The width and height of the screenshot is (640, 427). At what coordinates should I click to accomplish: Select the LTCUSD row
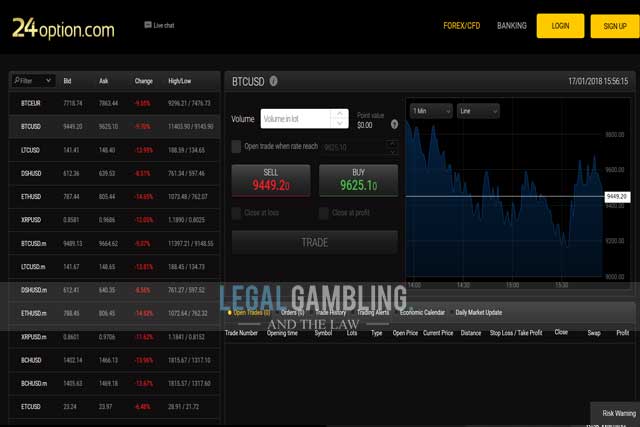tap(114, 150)
